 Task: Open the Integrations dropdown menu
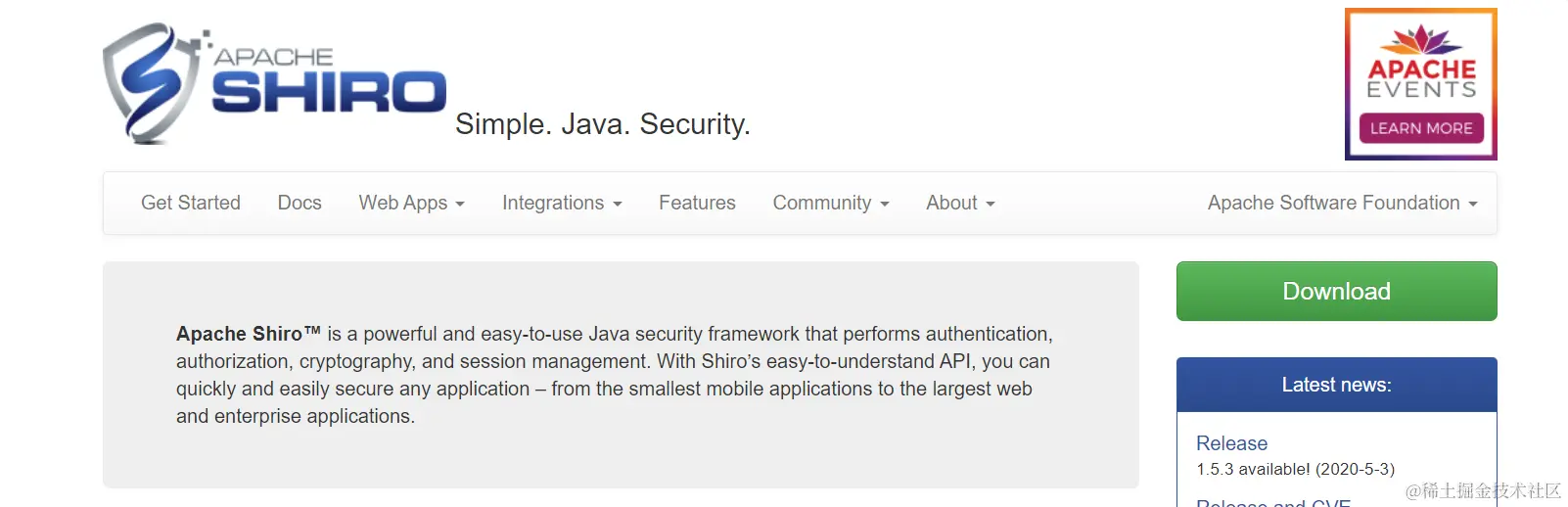point(562,203)
